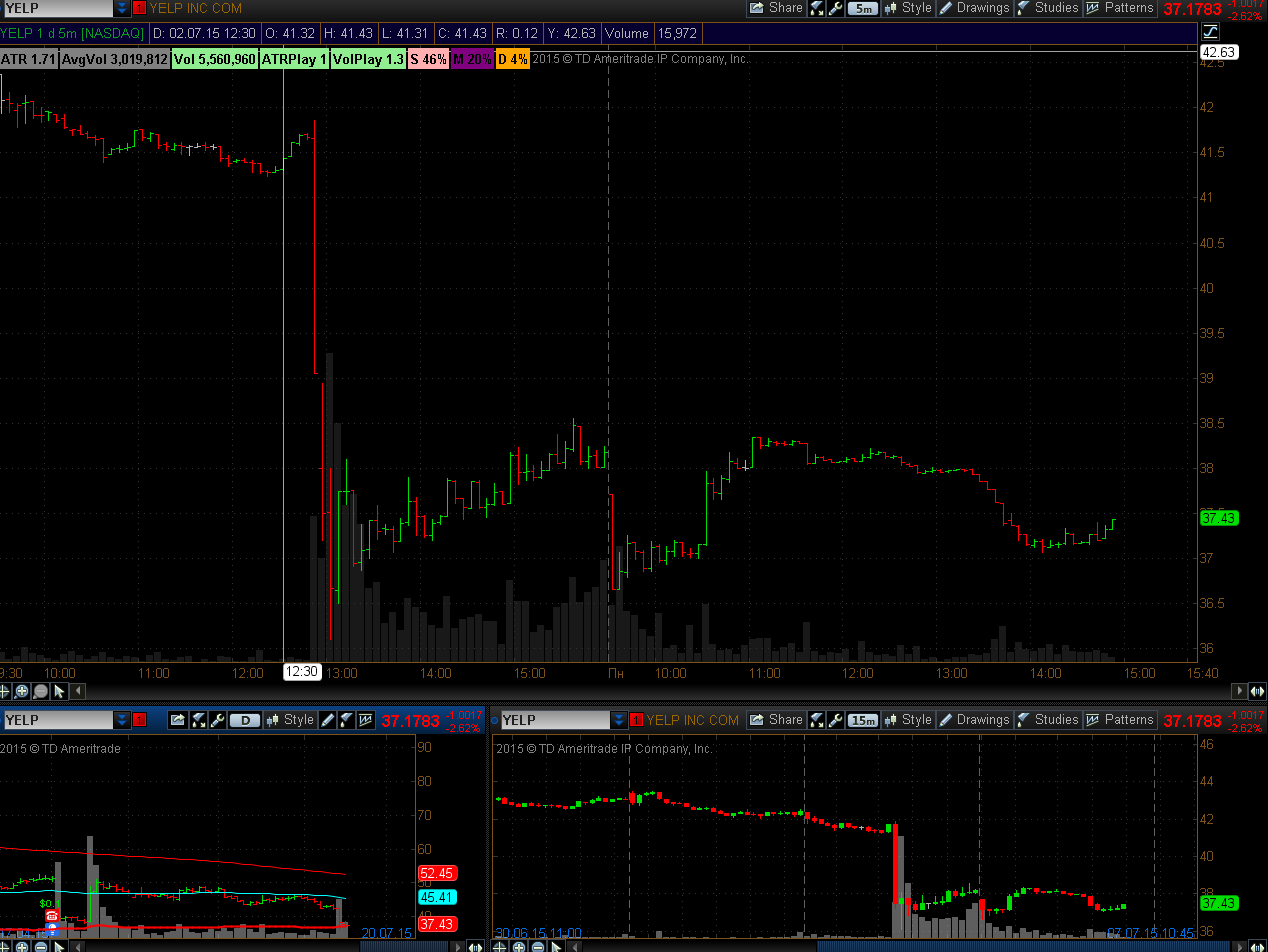Image resolution: width=1268 pixels, height=952 pixels.
Task: Click the Share button in the top toolbar
Action: (776, 8)
